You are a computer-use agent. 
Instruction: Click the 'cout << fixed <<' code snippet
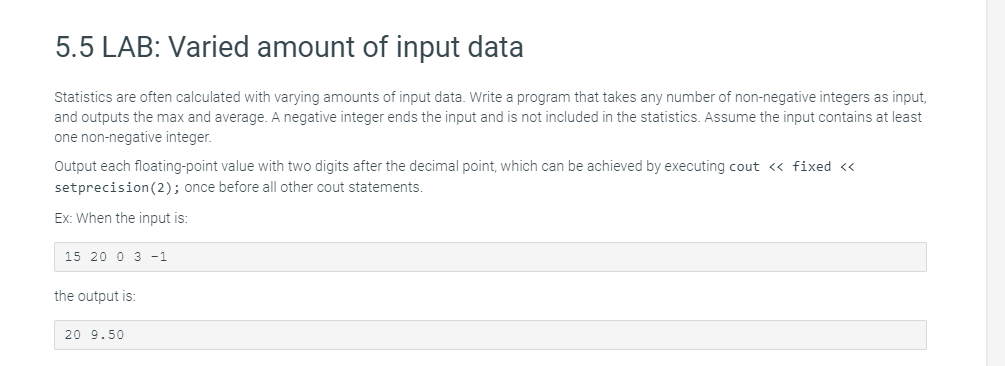point(792,167)
